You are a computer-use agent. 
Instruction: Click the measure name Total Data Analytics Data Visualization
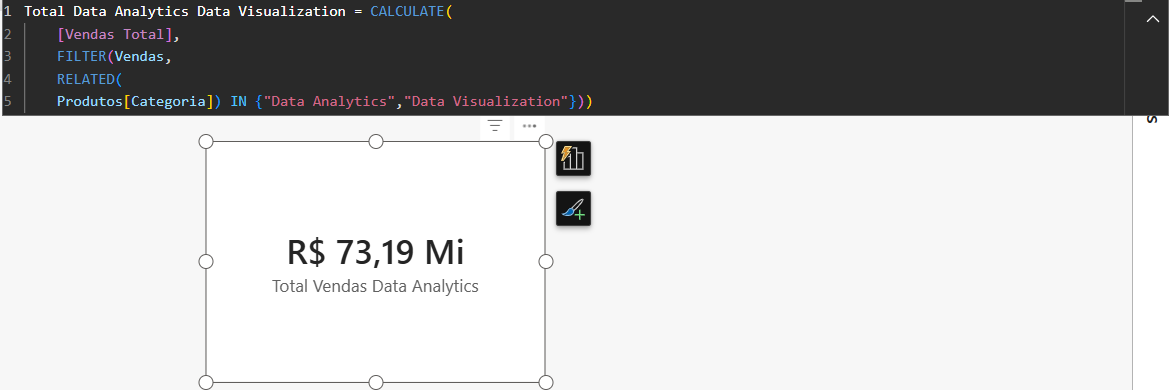tap(185, 12)
